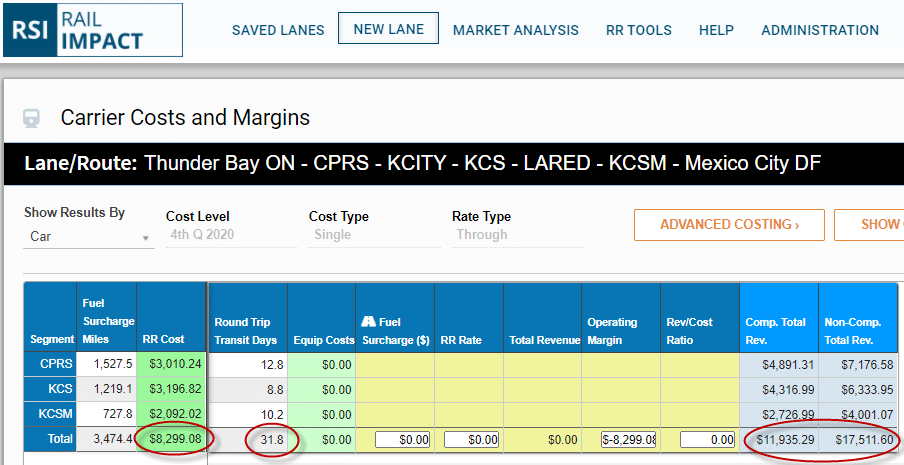Open the Cost Type Single field

(x=373, y=235)
